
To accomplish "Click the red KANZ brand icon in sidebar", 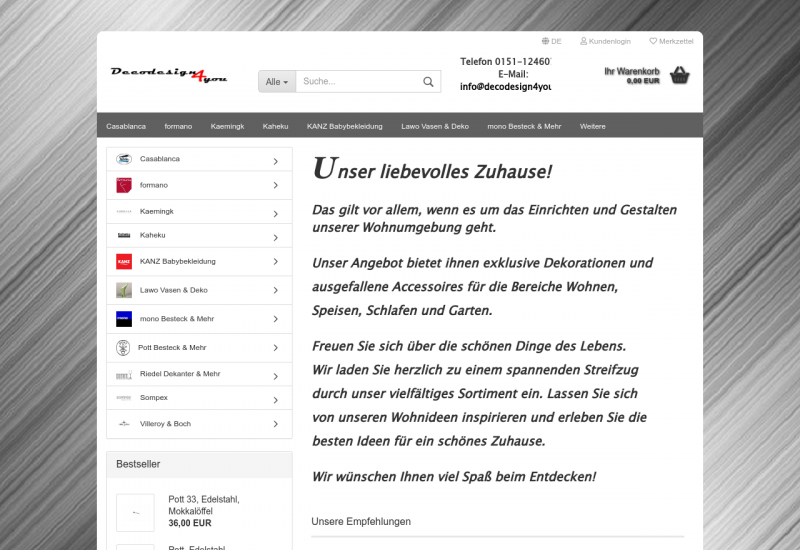I will pyautogui.click(x=124, y=262).
